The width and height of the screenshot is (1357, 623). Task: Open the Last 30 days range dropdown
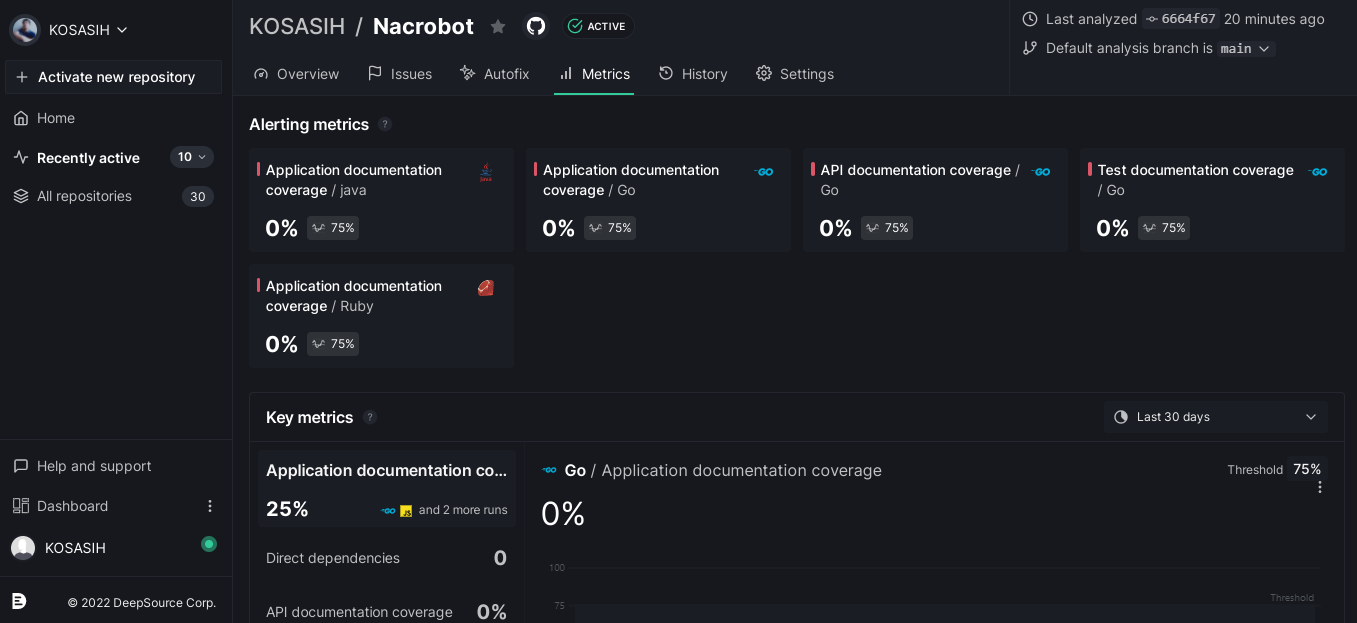pyautogui.click(x=1215, y=417)
